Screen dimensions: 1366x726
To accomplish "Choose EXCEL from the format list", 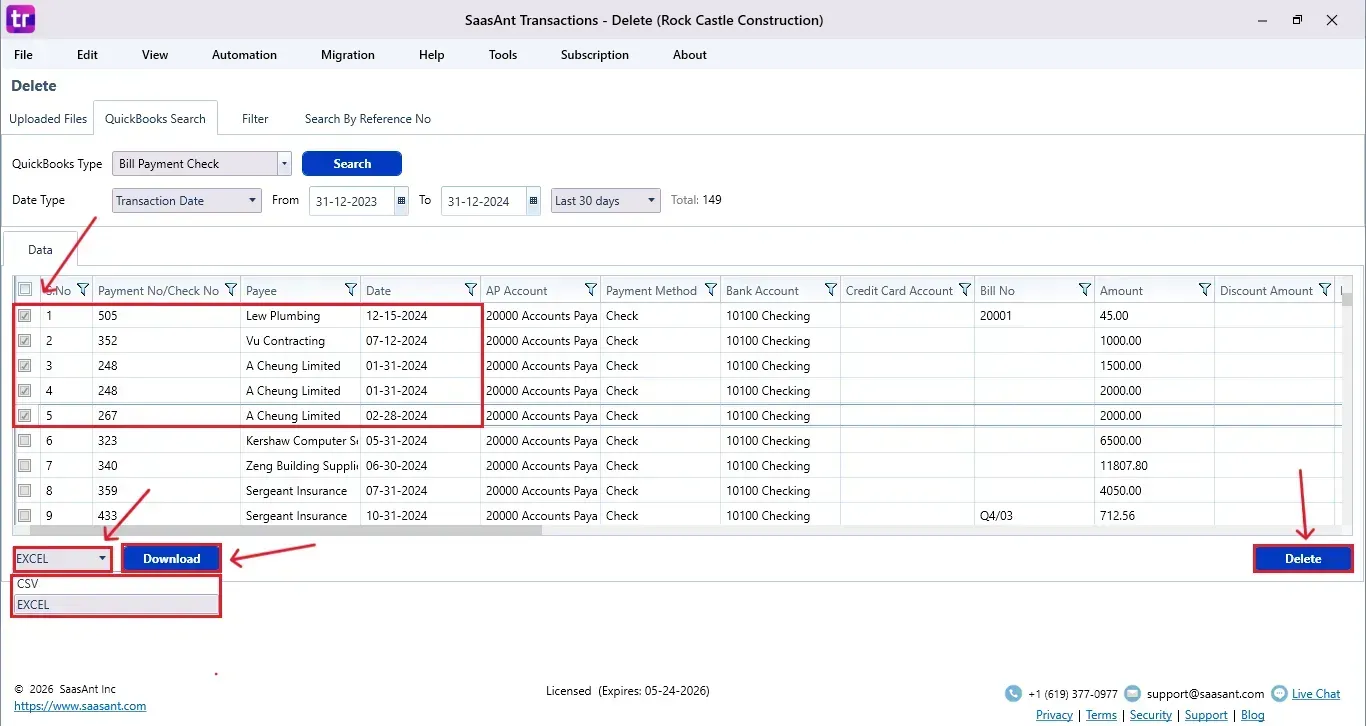I will point(116,605).
